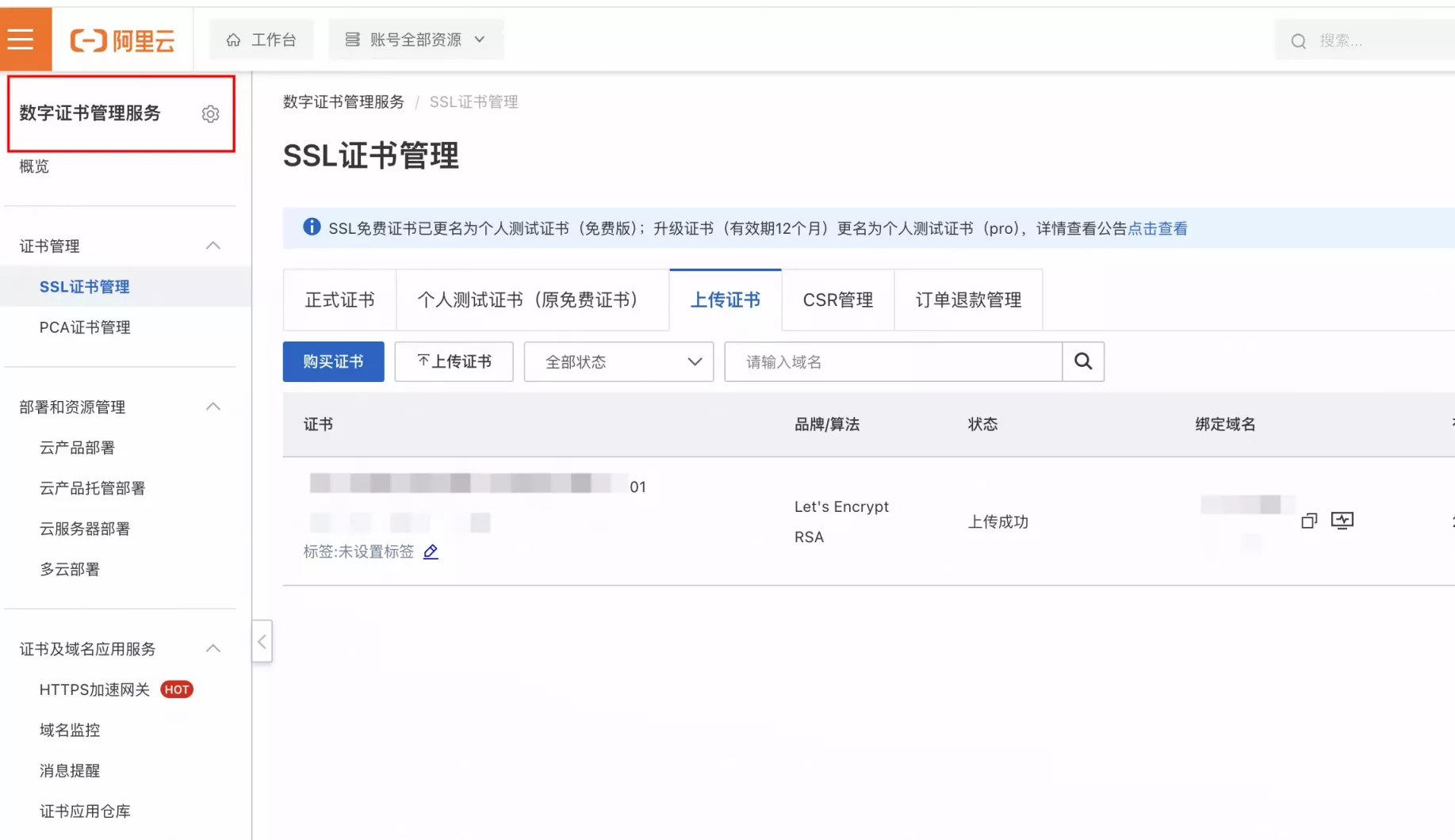Screen dimensions: 1455x840
Task: Switch to the CSR管理 tab
Action: click(x=837, y=300)
